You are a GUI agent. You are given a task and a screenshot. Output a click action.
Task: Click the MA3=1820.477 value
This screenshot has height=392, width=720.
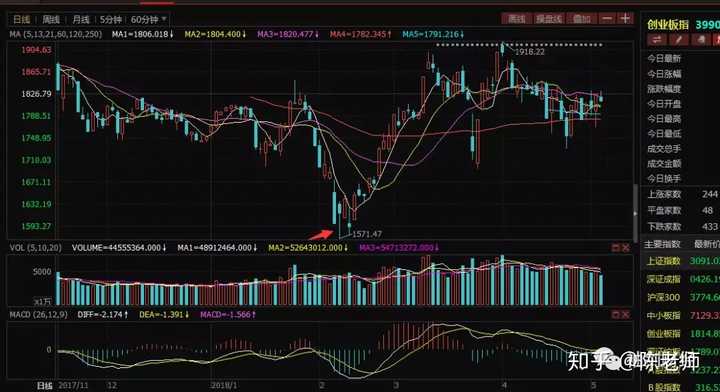tap(288, 34)
